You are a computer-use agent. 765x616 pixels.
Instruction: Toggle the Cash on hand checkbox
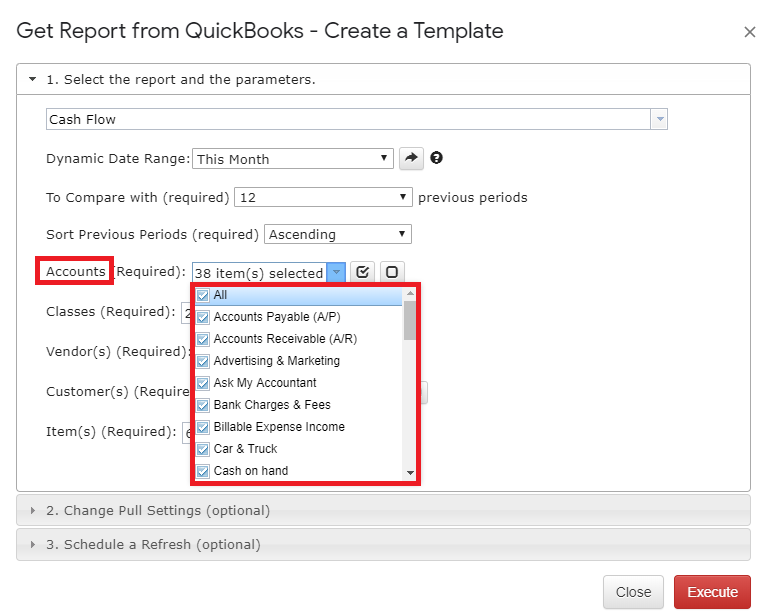click(203, 472)
